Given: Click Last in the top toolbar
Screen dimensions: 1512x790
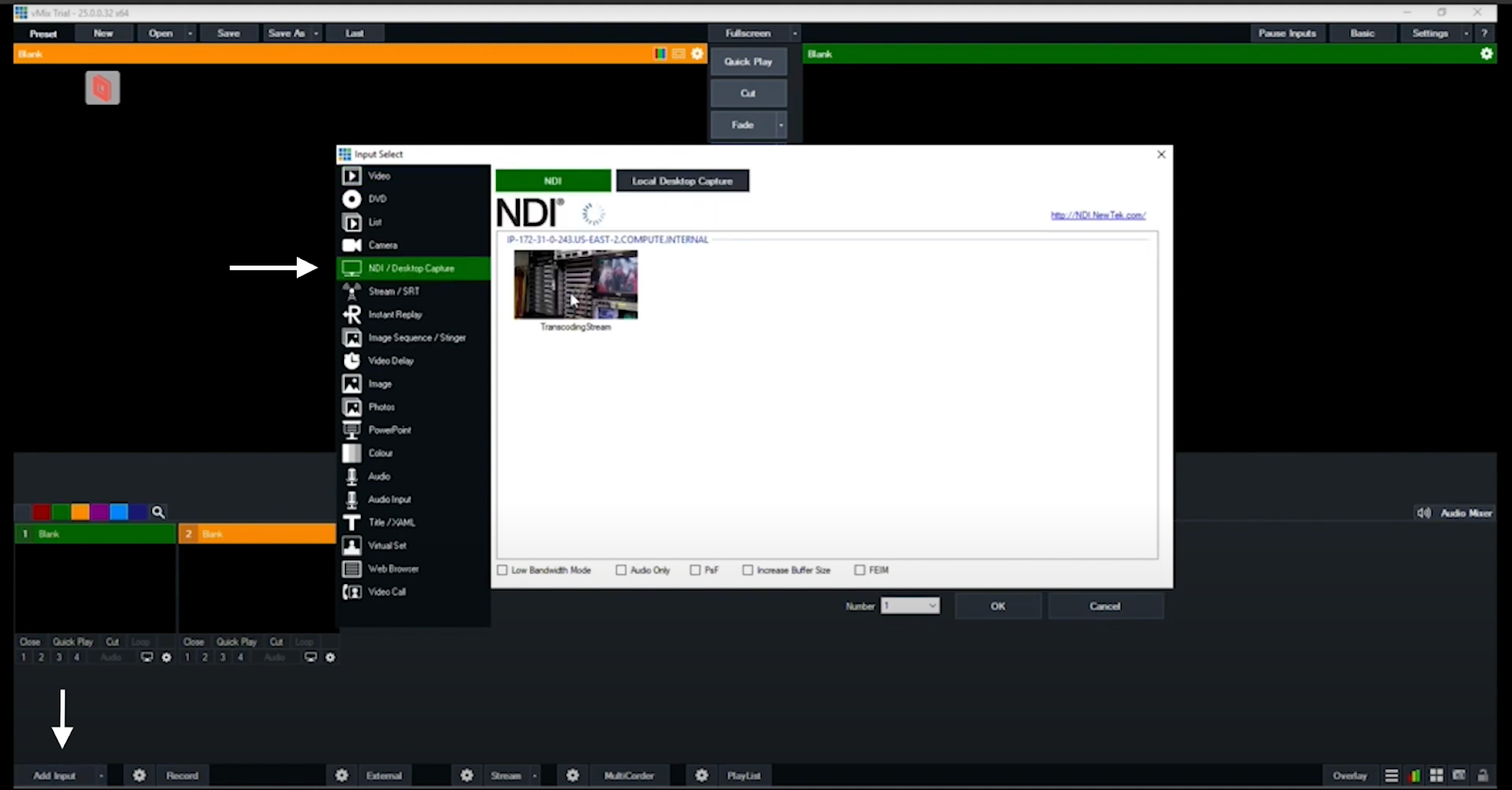Looking at the screenshot, I should 355,33.
